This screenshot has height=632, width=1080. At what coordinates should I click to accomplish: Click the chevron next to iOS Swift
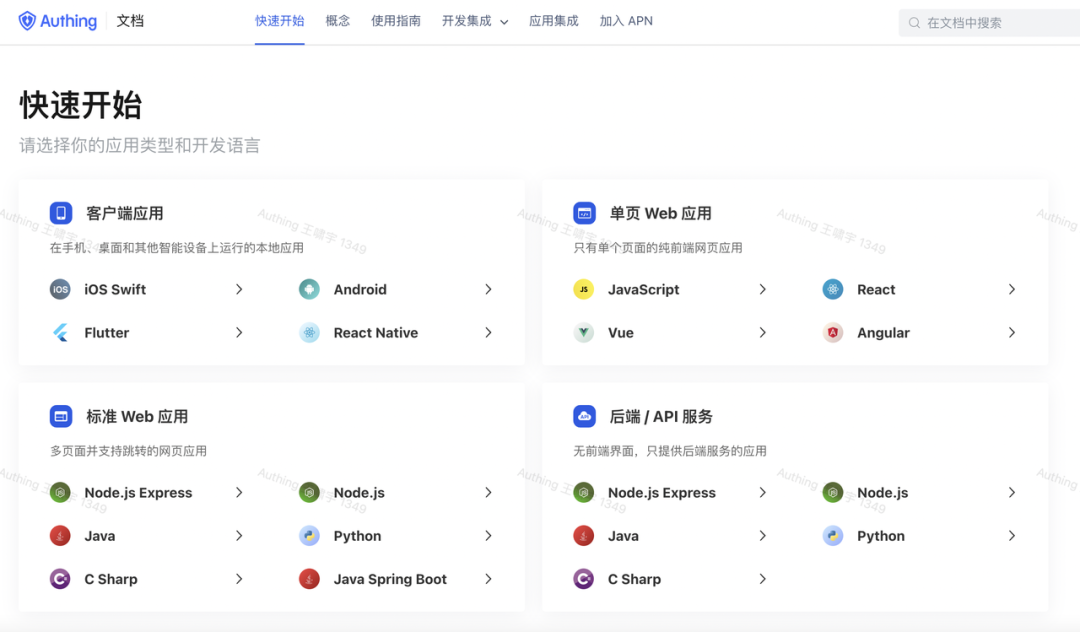(x=239, y=289)
